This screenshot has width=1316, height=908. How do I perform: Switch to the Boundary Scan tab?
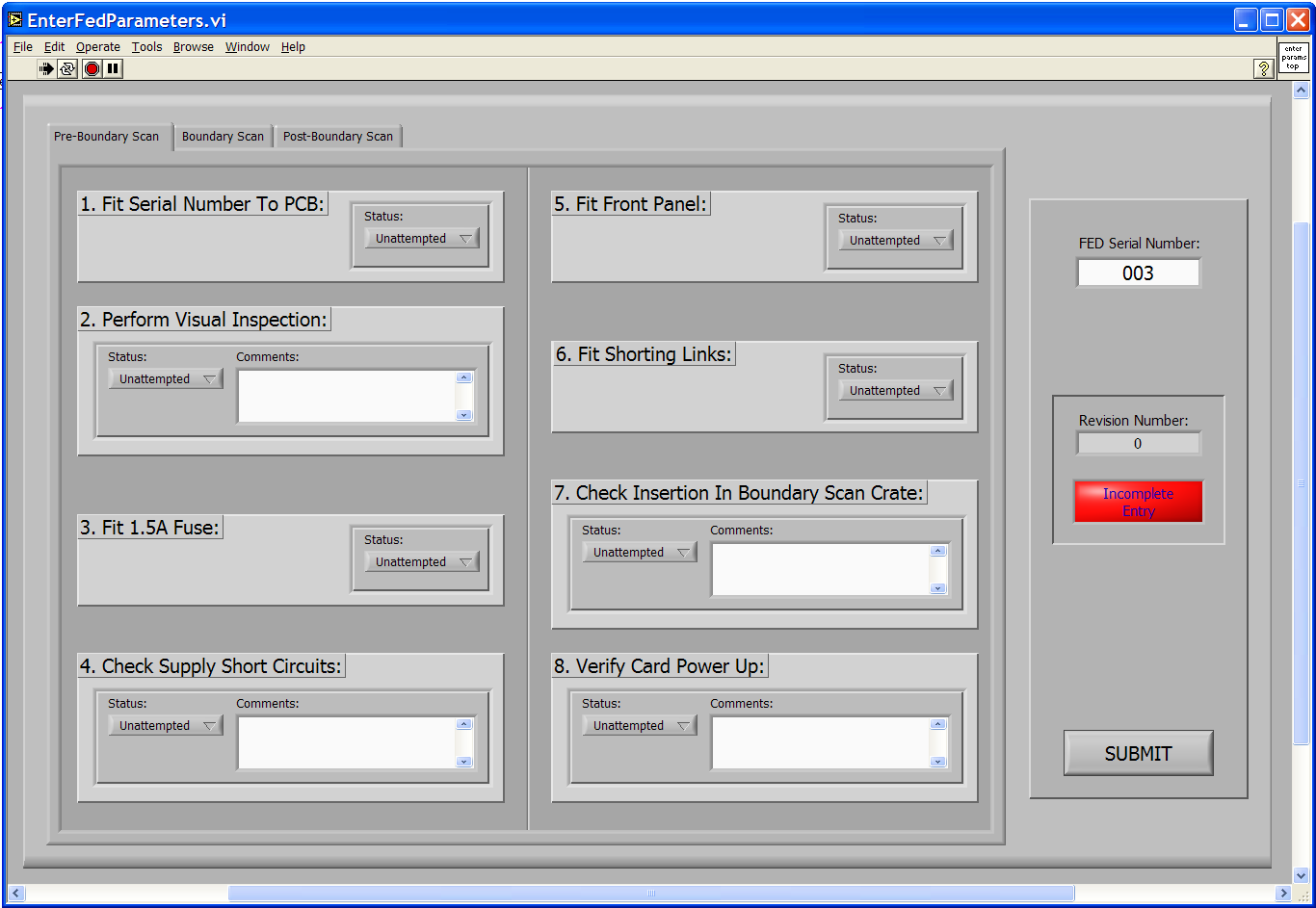(x=223, y=137)
